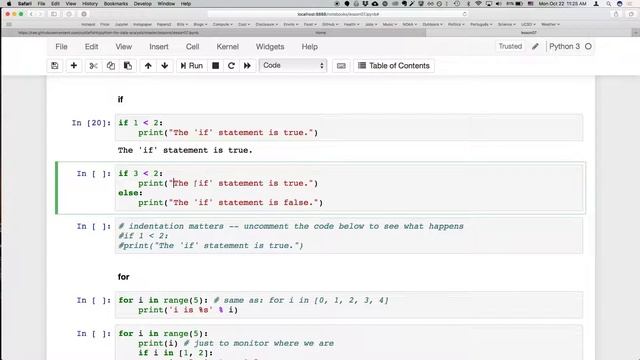Open the Safari Develop menu
The image size is (640, 360).
[142, 4]
